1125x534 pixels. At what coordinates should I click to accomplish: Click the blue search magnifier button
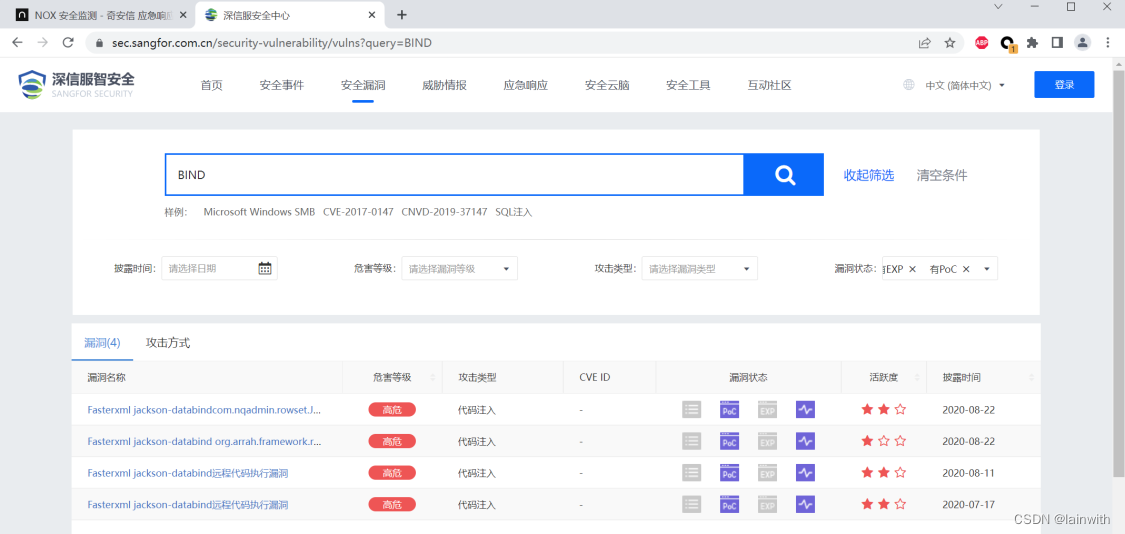click(x=783, y=174)
